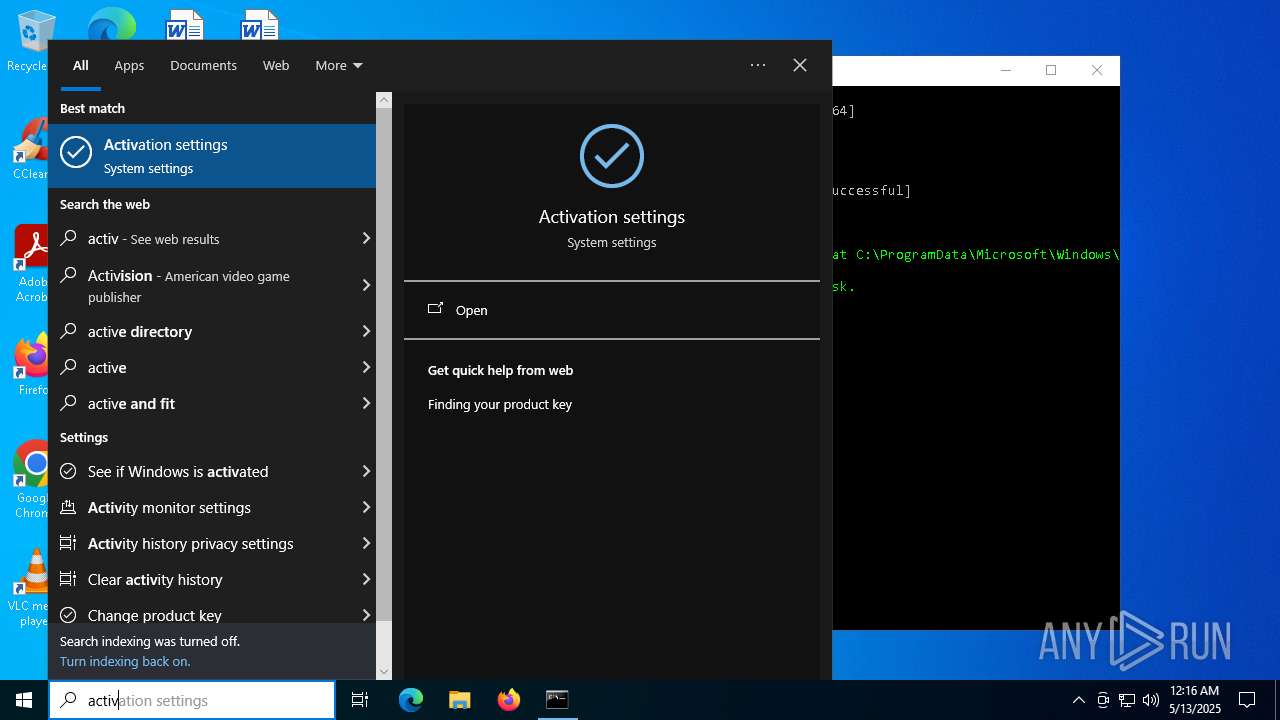This screenshot has width=1280, height=720.
Task: Open the search options ellipsis menu
Action: tap(758, 65)
